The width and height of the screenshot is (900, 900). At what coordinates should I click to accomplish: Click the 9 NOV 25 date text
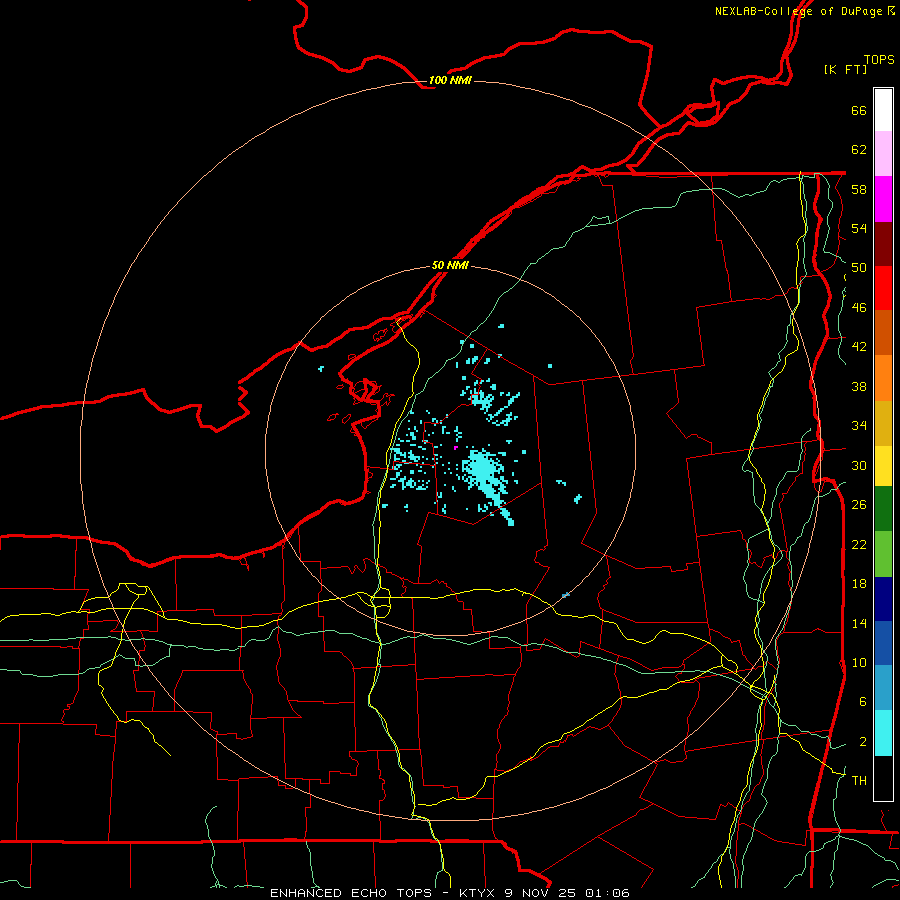tap(542, 893)
